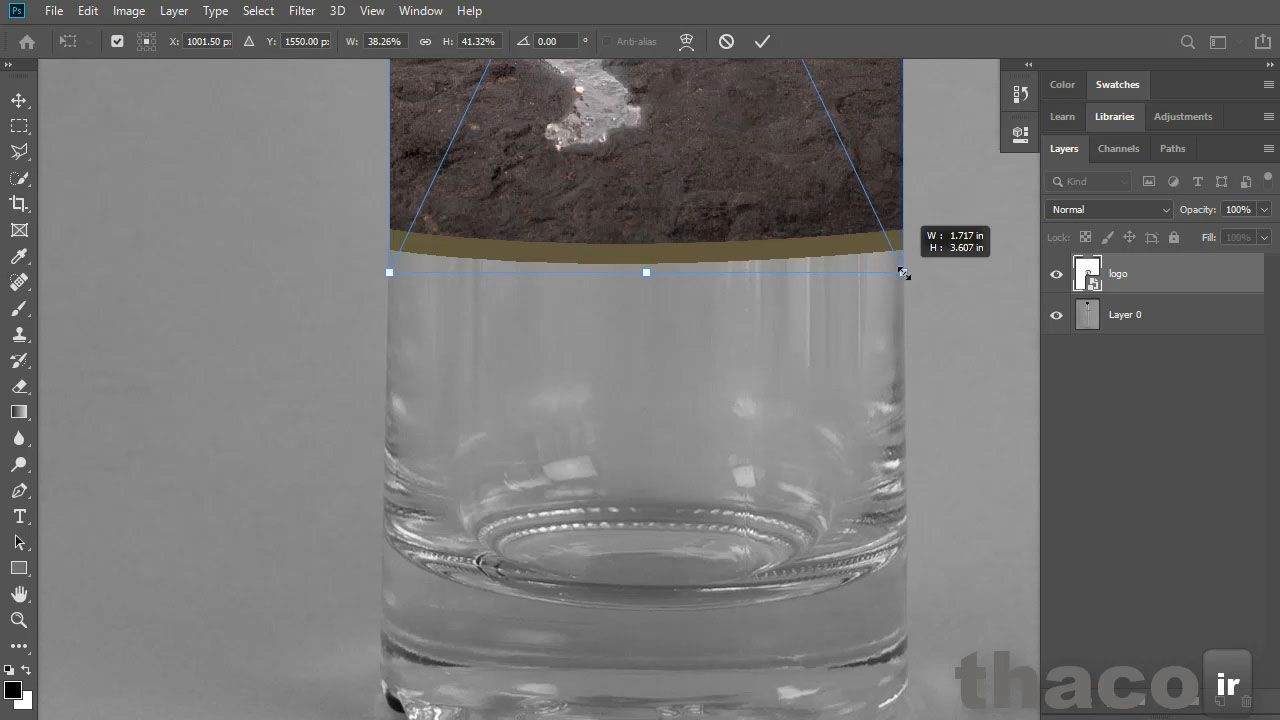This screenshot has height=720, width=1280.
Task: Click the foreground color swatch
Action: click(x=13, y=690)
